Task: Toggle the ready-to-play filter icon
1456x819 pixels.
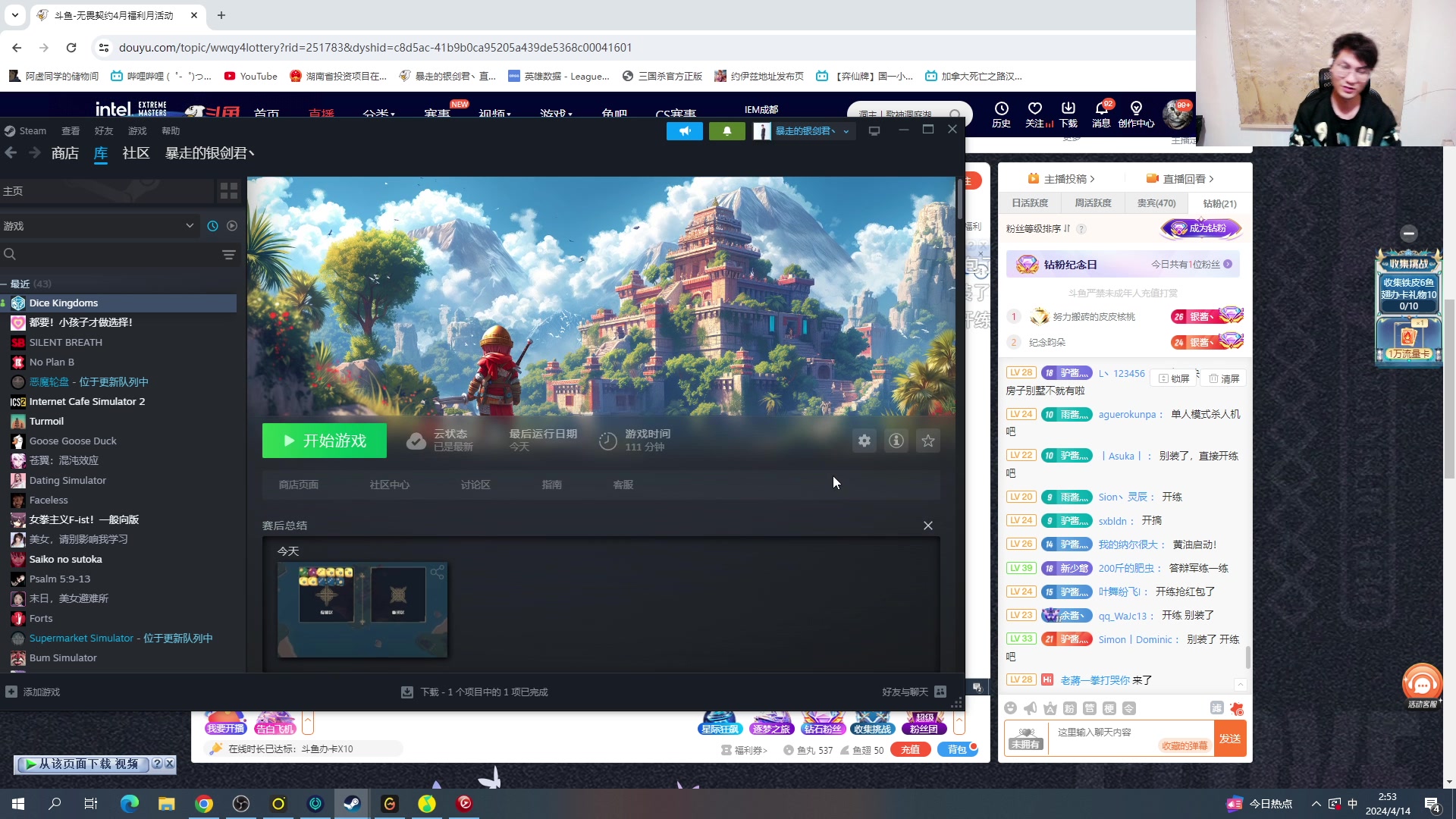Action: point(232,226)
